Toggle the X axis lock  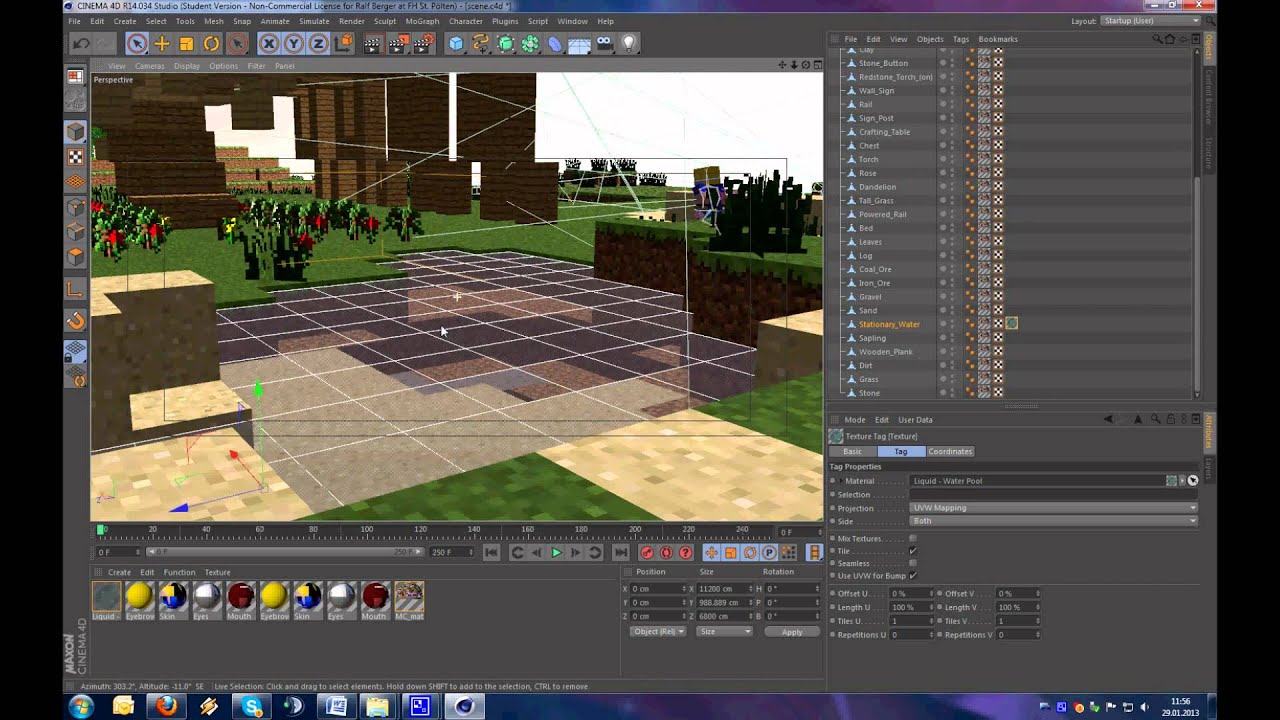[269, 43]
